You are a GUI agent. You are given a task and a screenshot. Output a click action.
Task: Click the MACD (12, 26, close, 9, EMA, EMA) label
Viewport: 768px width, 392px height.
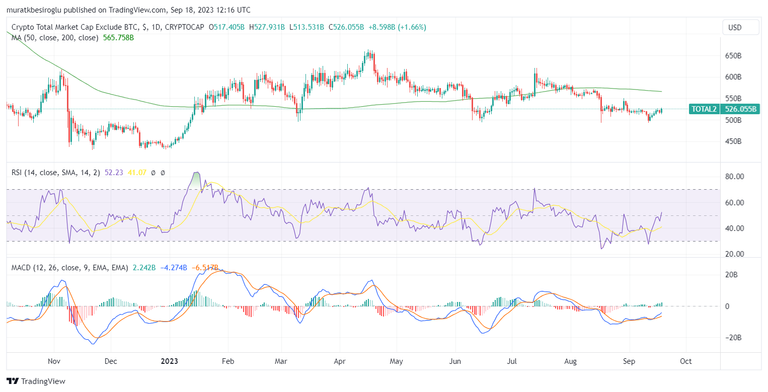tap(70, 268)
